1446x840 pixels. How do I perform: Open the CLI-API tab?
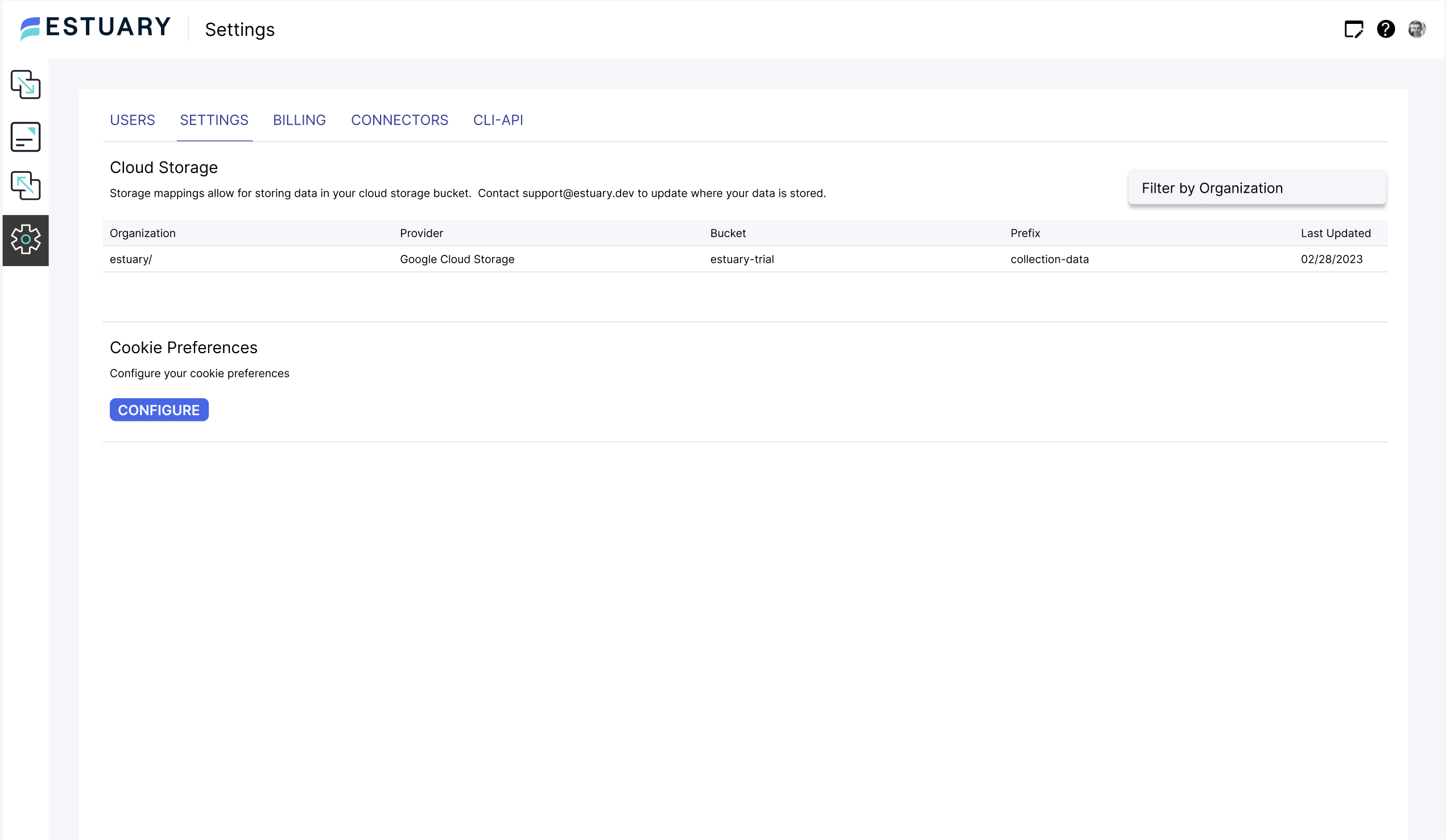click(x=498, y=120)
